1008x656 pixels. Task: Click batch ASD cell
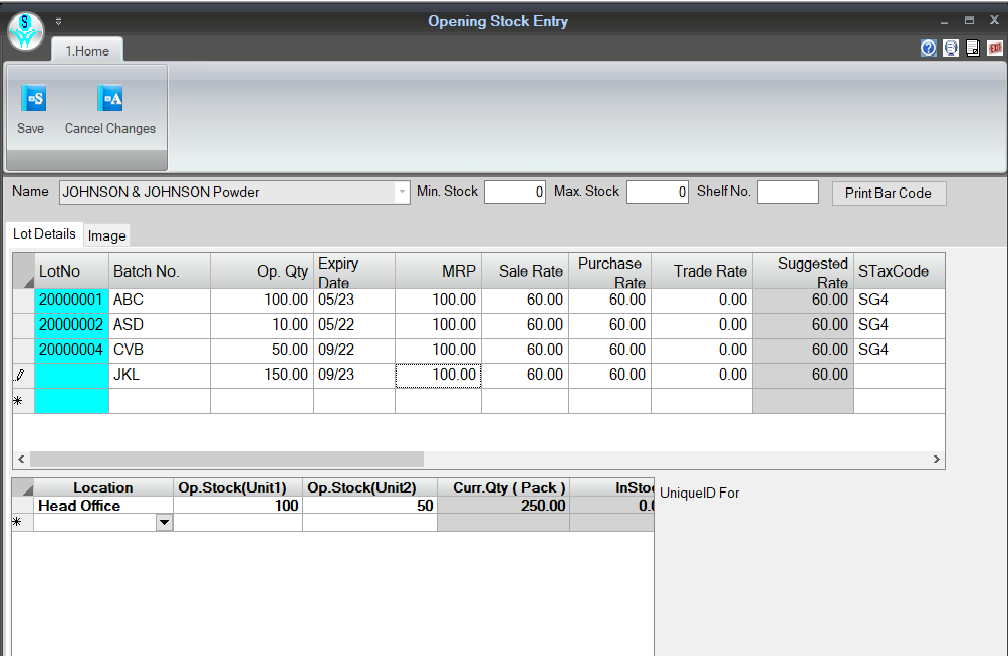(x=159, y=325)
